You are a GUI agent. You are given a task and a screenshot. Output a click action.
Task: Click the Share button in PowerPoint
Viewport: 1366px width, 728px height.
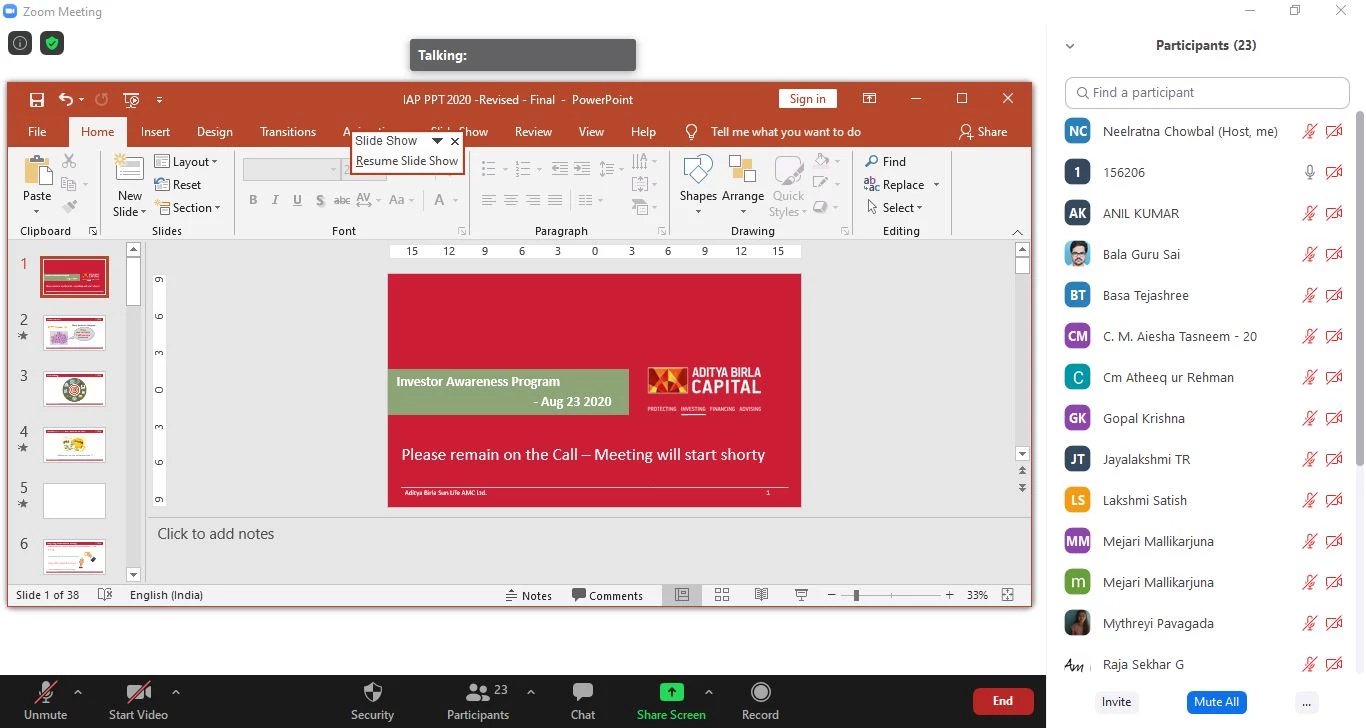(x=982, y=131)
